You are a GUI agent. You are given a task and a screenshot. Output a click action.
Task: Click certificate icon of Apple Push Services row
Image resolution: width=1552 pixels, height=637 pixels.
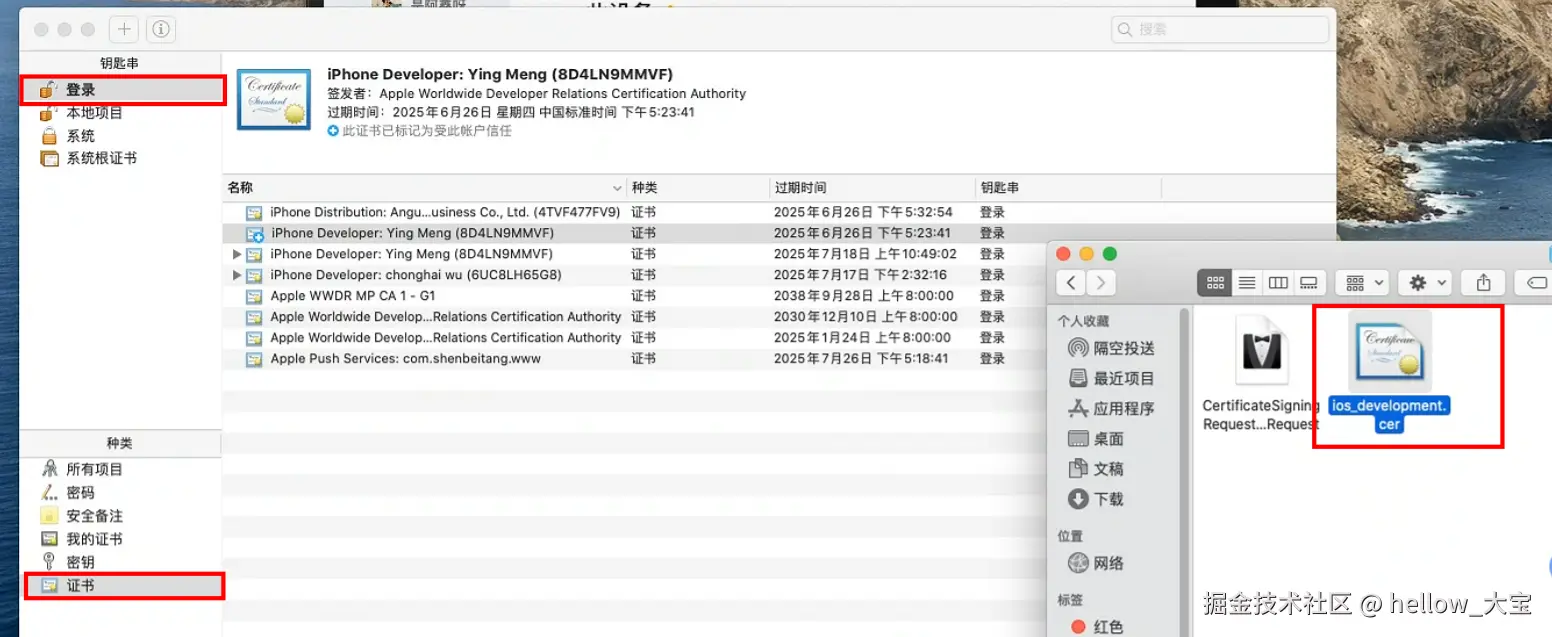point(255,359)
